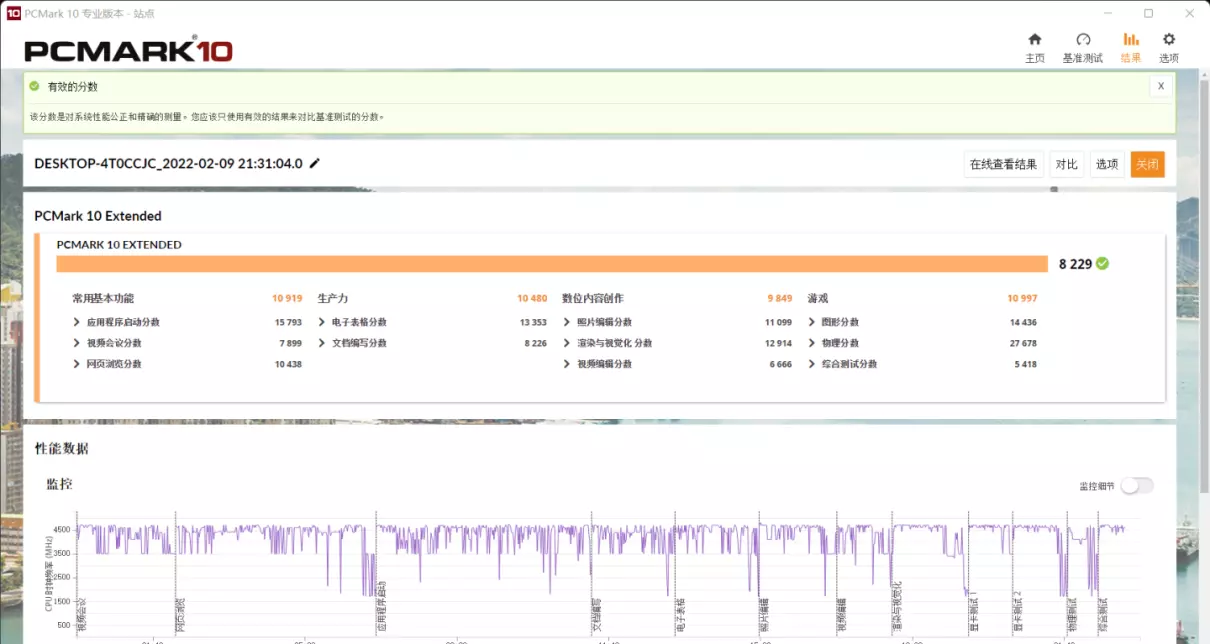Expand 视频会议分数 row
This screenshot has width=1210, height=644.
[x=77, y=343]
